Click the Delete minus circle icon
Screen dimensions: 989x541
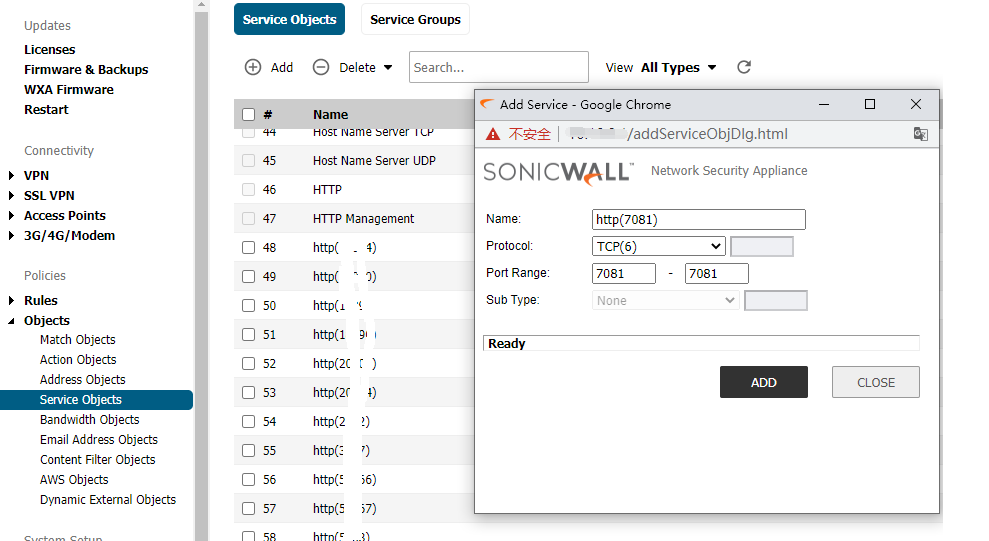click(x=321, y=68)
